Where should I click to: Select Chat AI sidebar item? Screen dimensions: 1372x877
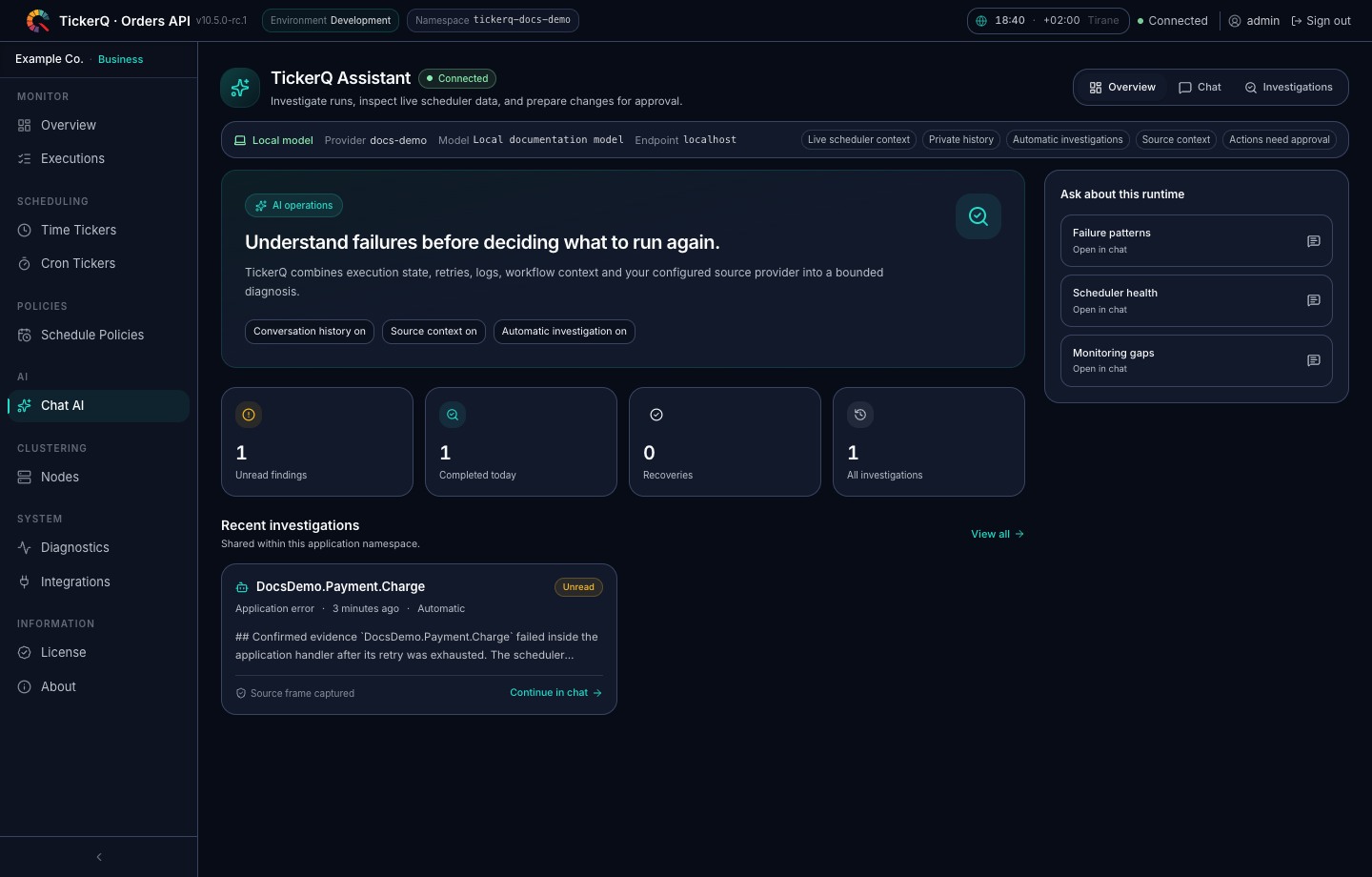tap(98, 405)
